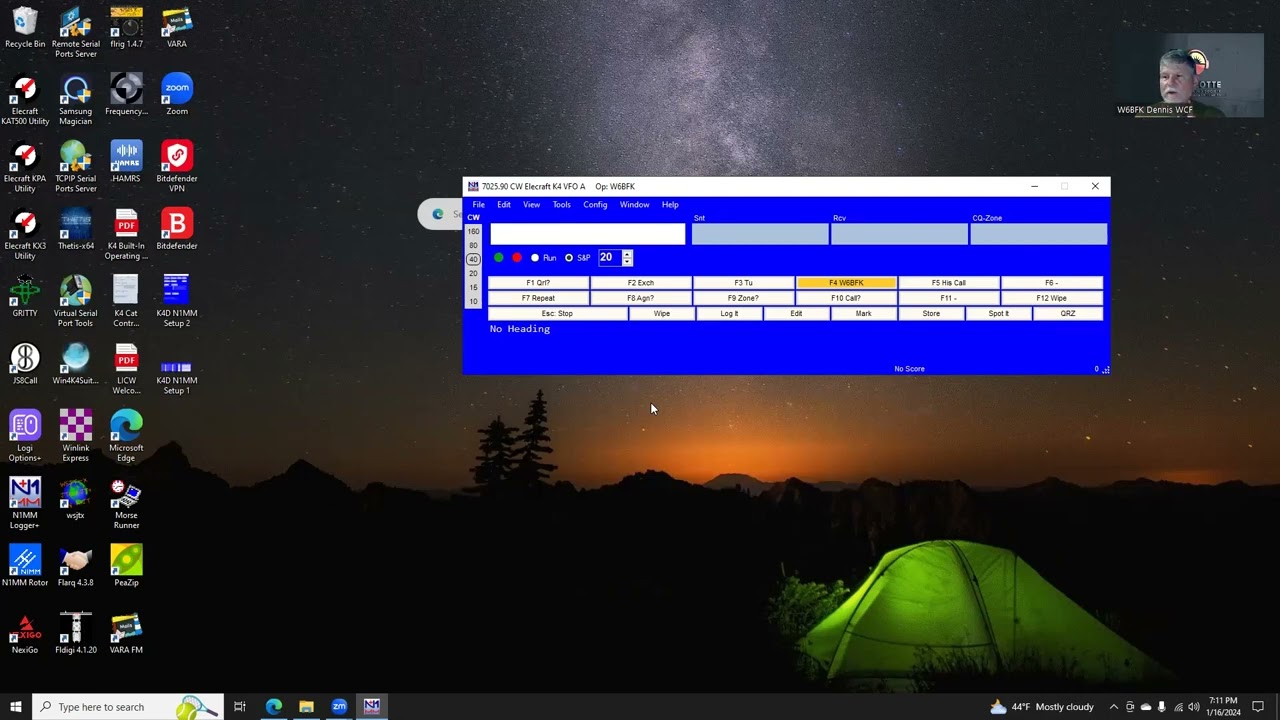
Task: Click the Esc: Stop button
Action: pos(557,314)
